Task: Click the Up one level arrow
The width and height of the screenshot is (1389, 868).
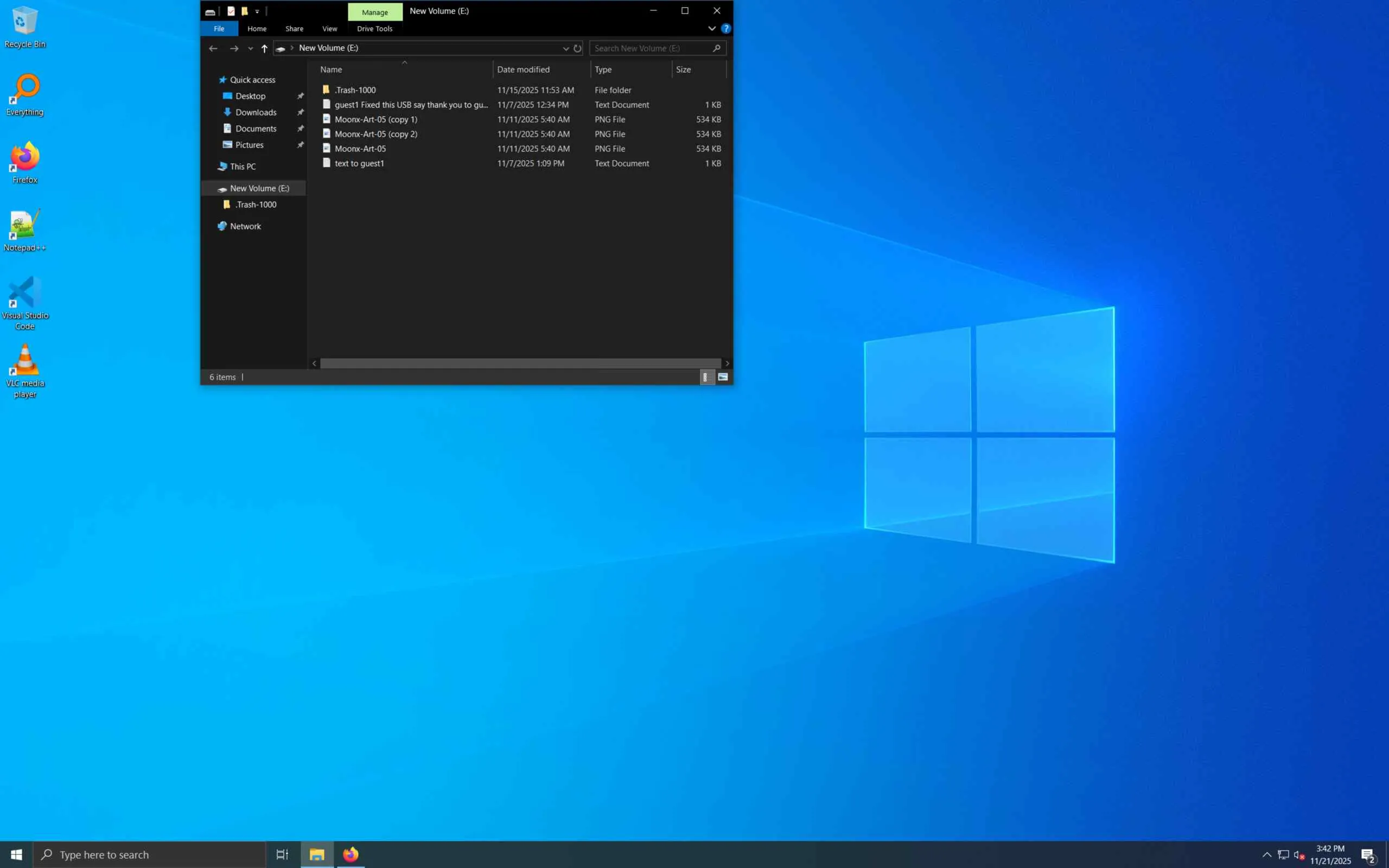Action: point(264,48)
